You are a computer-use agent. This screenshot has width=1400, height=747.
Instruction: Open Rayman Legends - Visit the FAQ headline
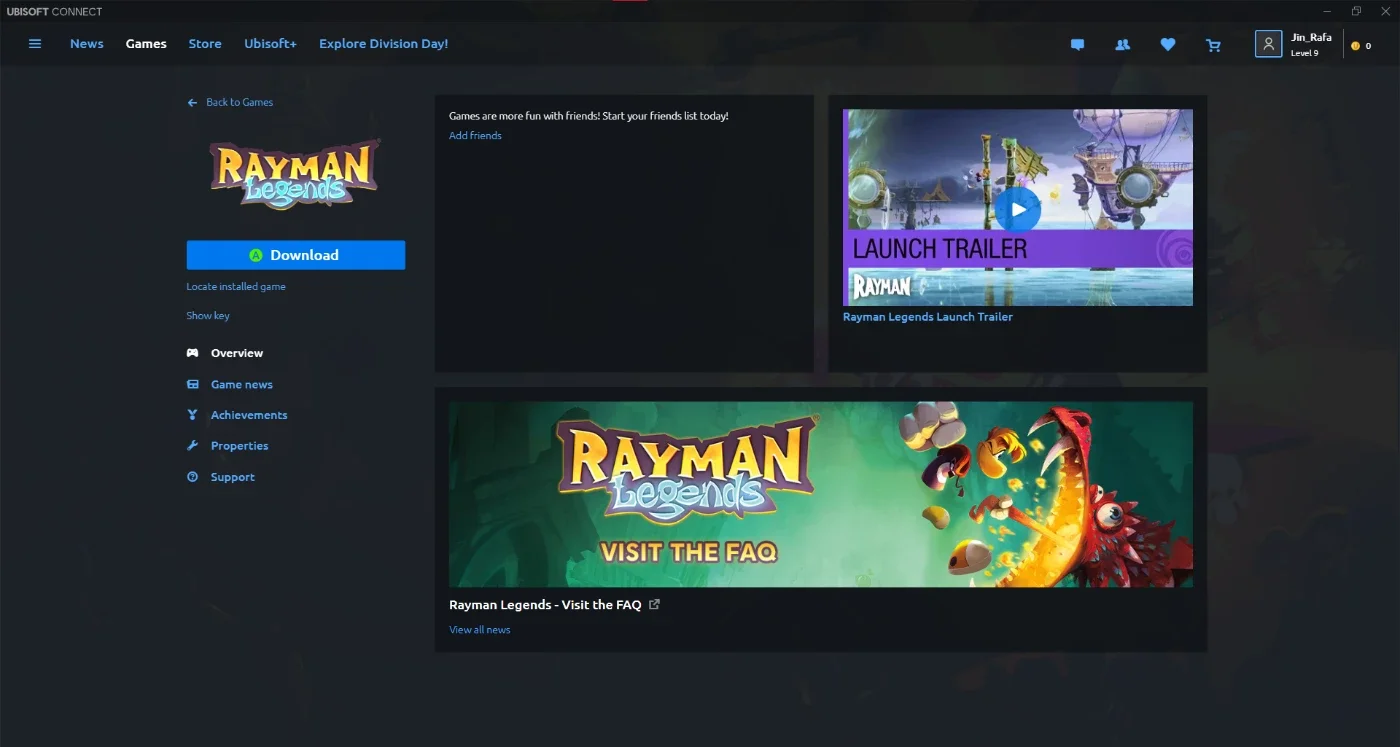545,605
